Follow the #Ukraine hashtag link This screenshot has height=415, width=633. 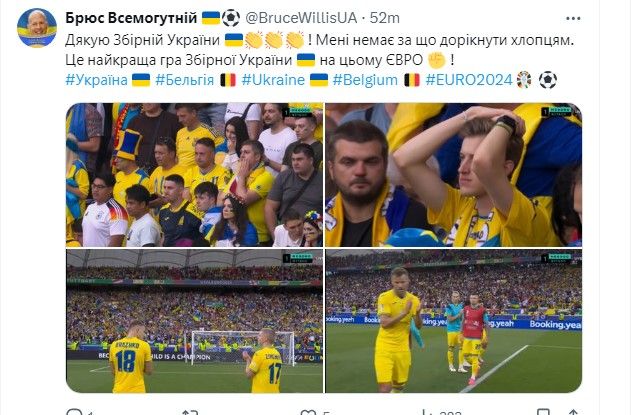click(273, 80)
